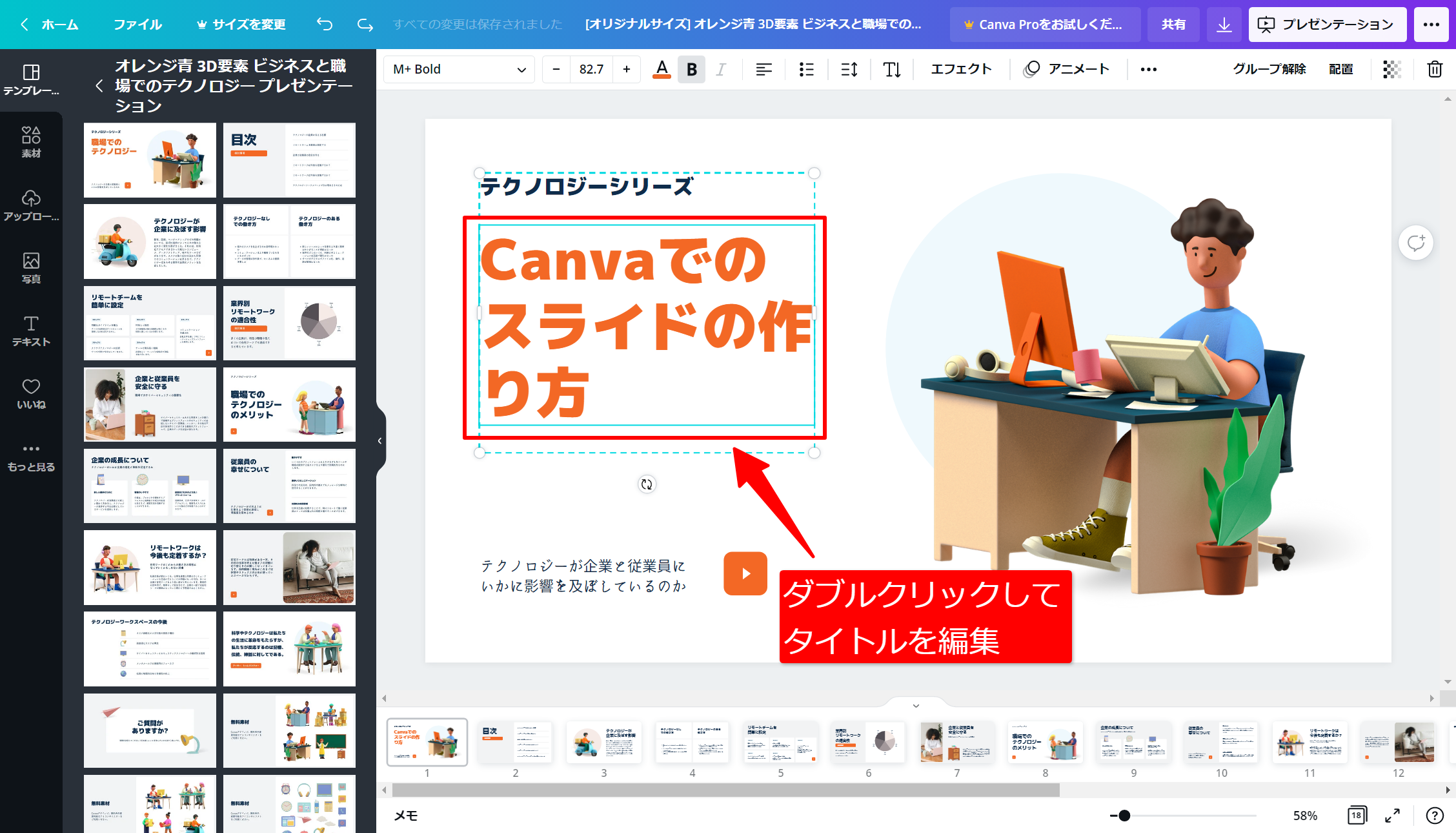Go back from template list chevron
Image resolution: width=1456 pixels, height=833 pixels.
(99, 85)
